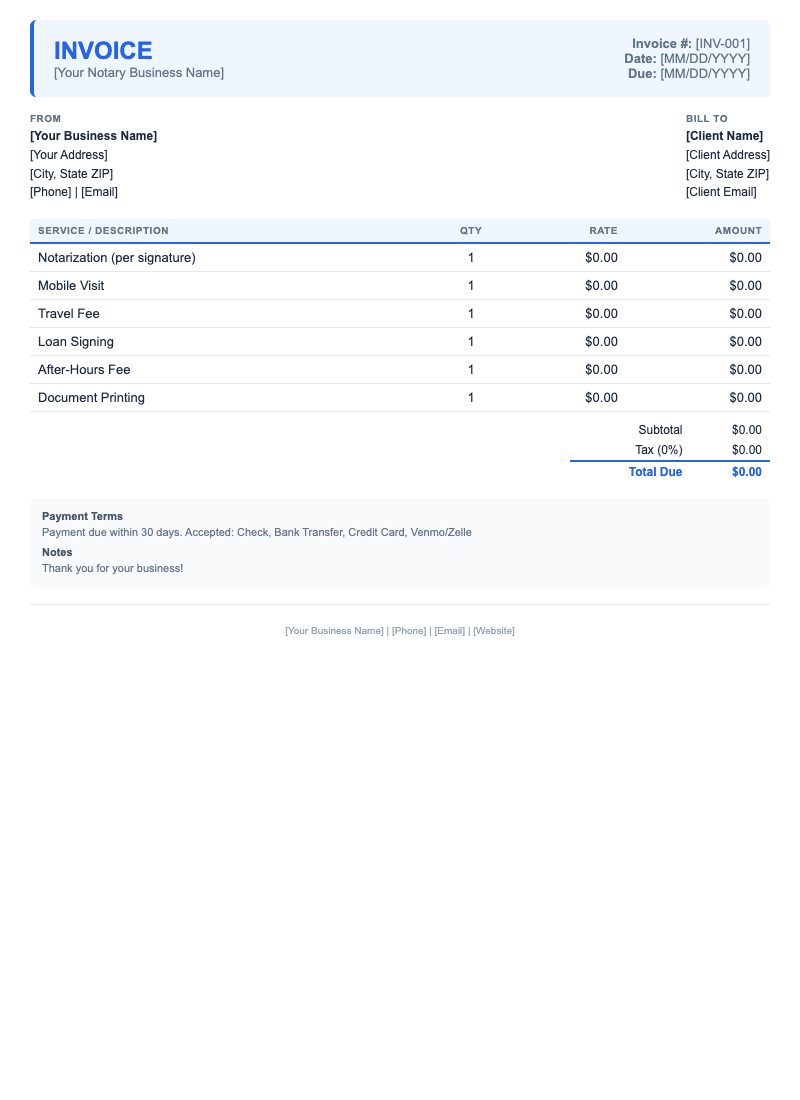Click the rate in the Document Printing row

tap(601, 398)
